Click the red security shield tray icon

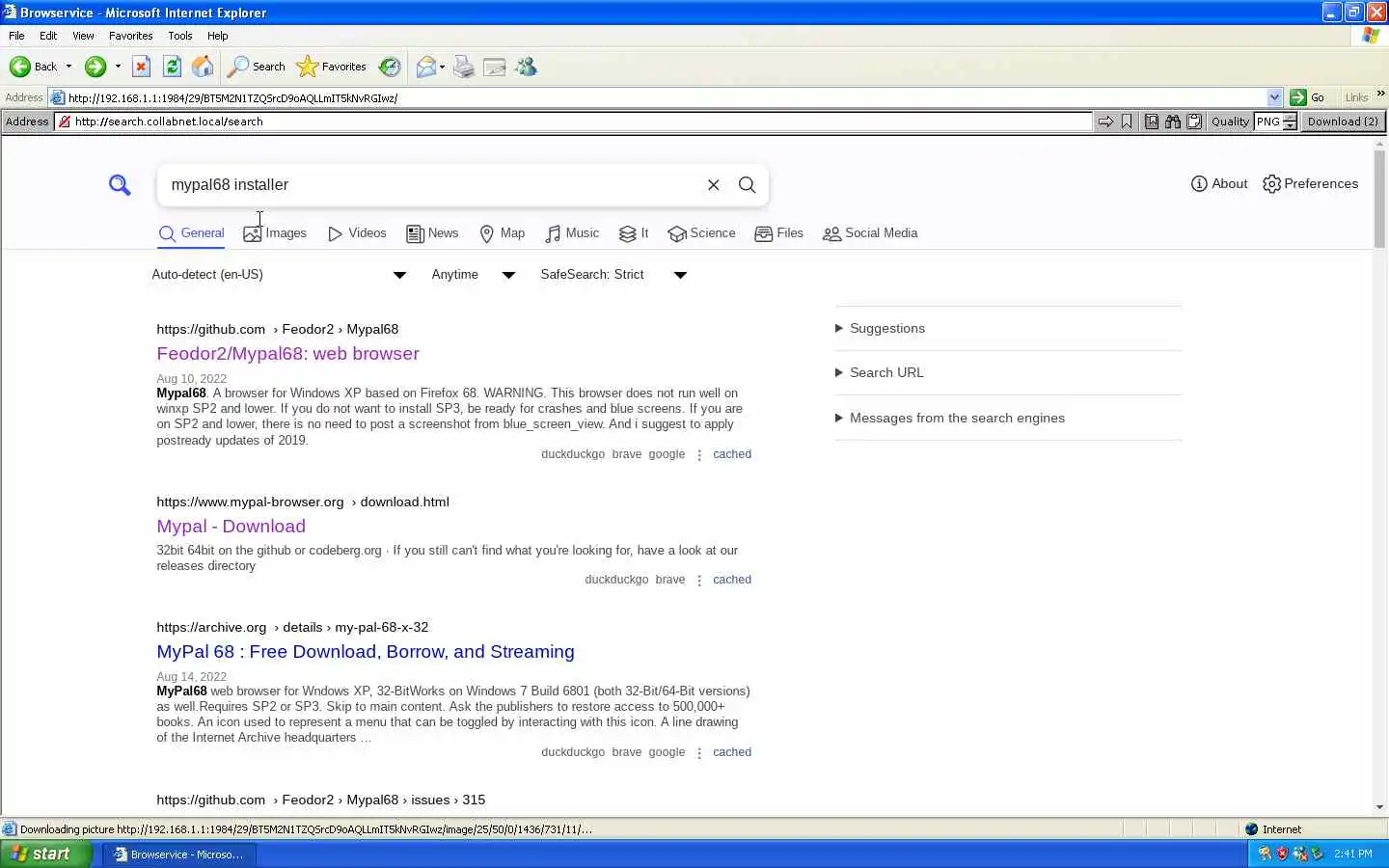[x=1282, y=854]
